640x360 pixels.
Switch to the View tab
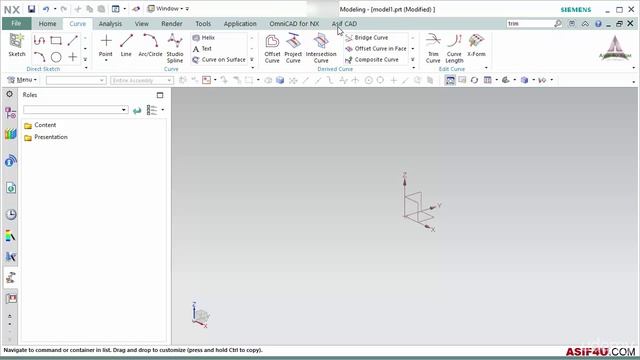pos(142,24)
